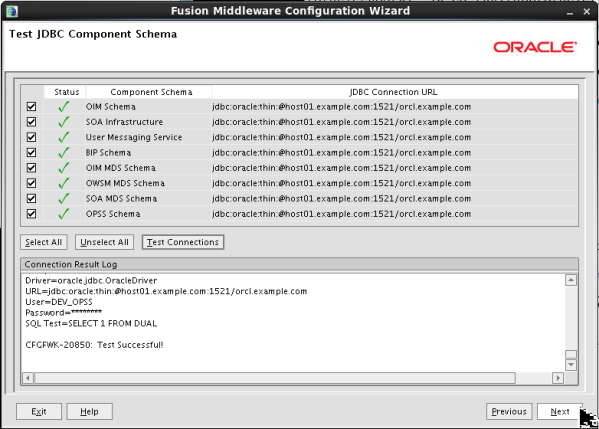Click the Select All button

click(44, 242)
